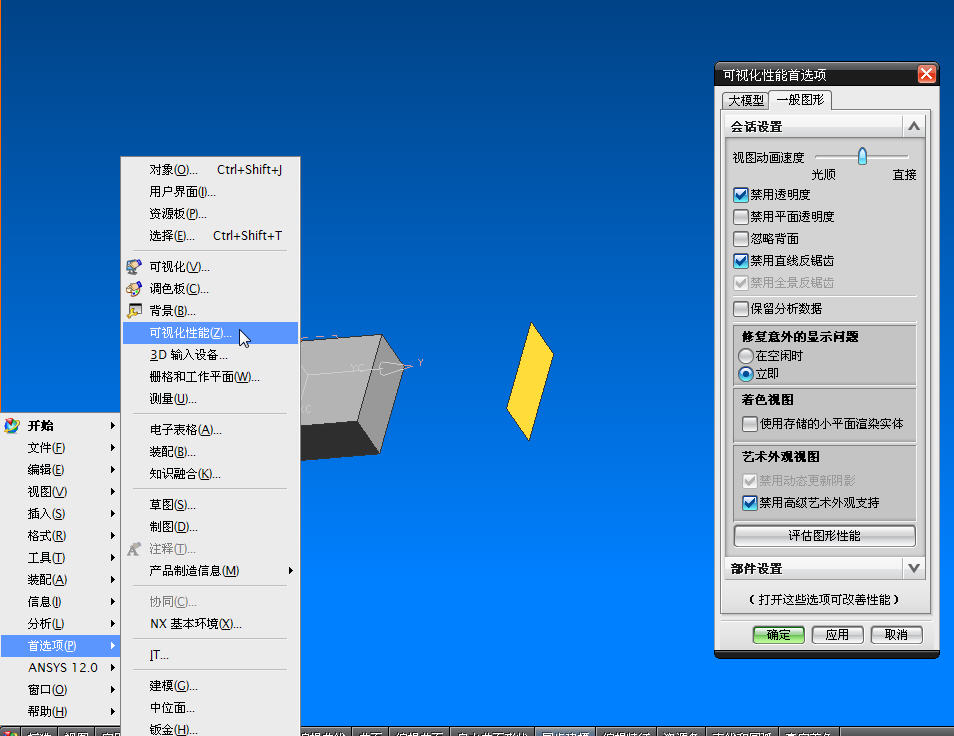Viewport: 954px width, 736px height.
Task: Open 用户界面(I) preferences
Action: [211, 192]
